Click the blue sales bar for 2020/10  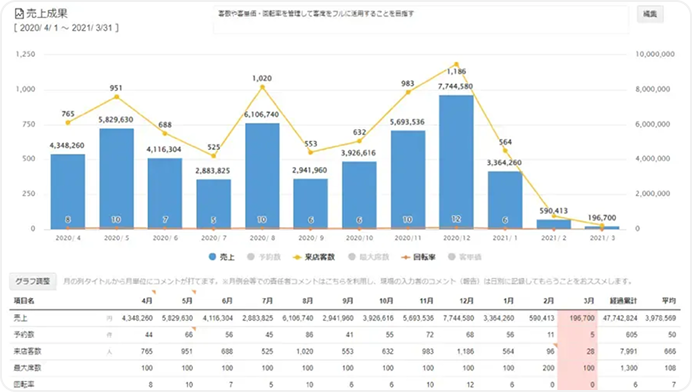pyautogui.click(x=359, y=195)
